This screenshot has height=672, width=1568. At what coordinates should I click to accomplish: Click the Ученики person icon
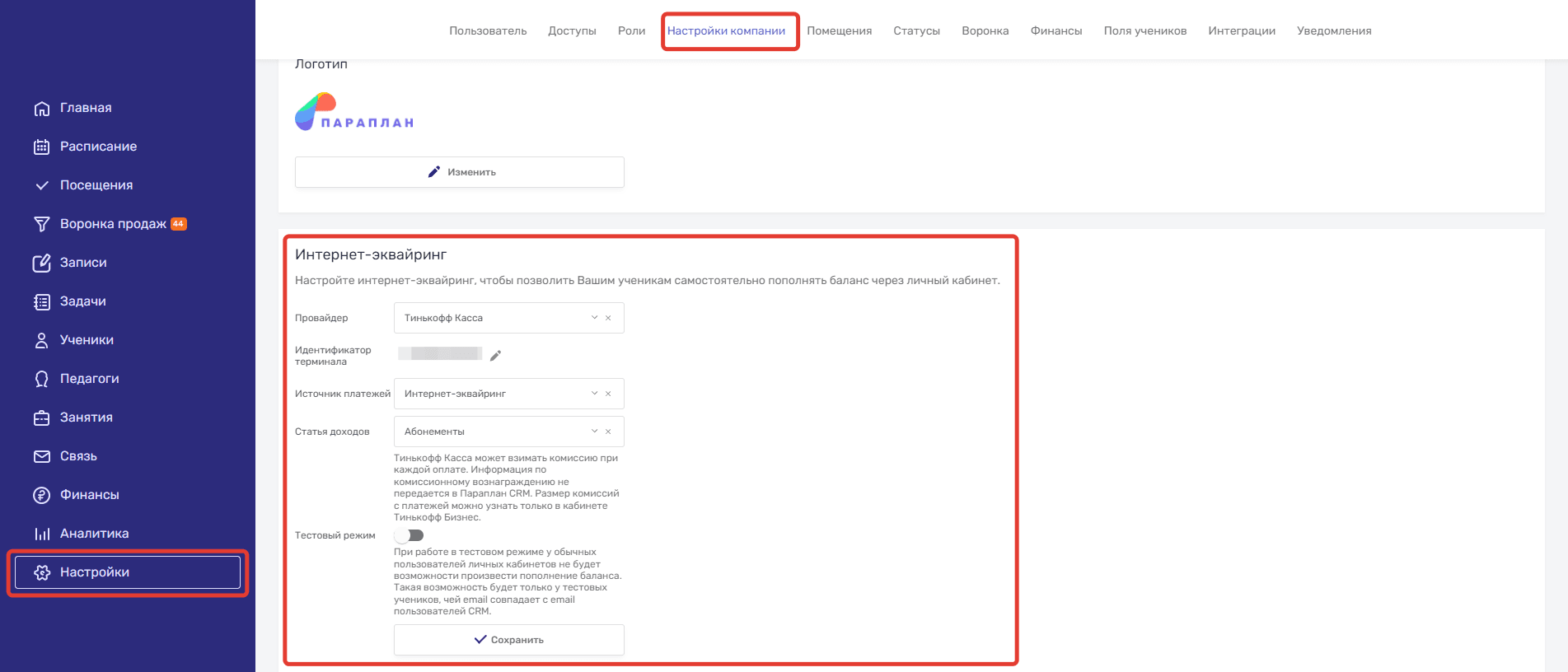click(x=41, y=340)
